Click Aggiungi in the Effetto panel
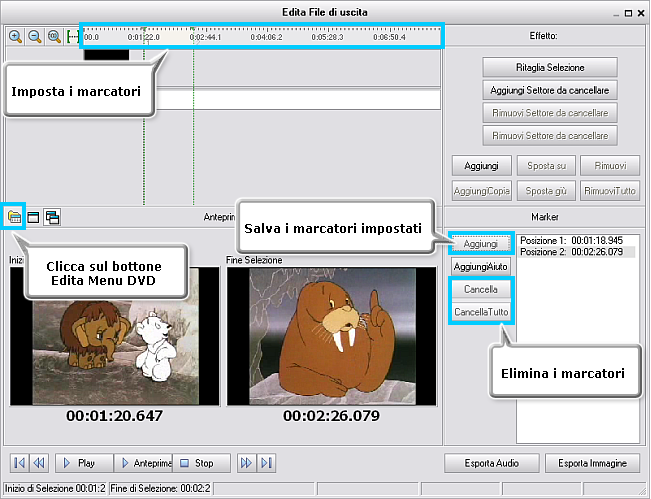Image resolution: width=651 pixels, height=499 pixels. tap(482, 166)
